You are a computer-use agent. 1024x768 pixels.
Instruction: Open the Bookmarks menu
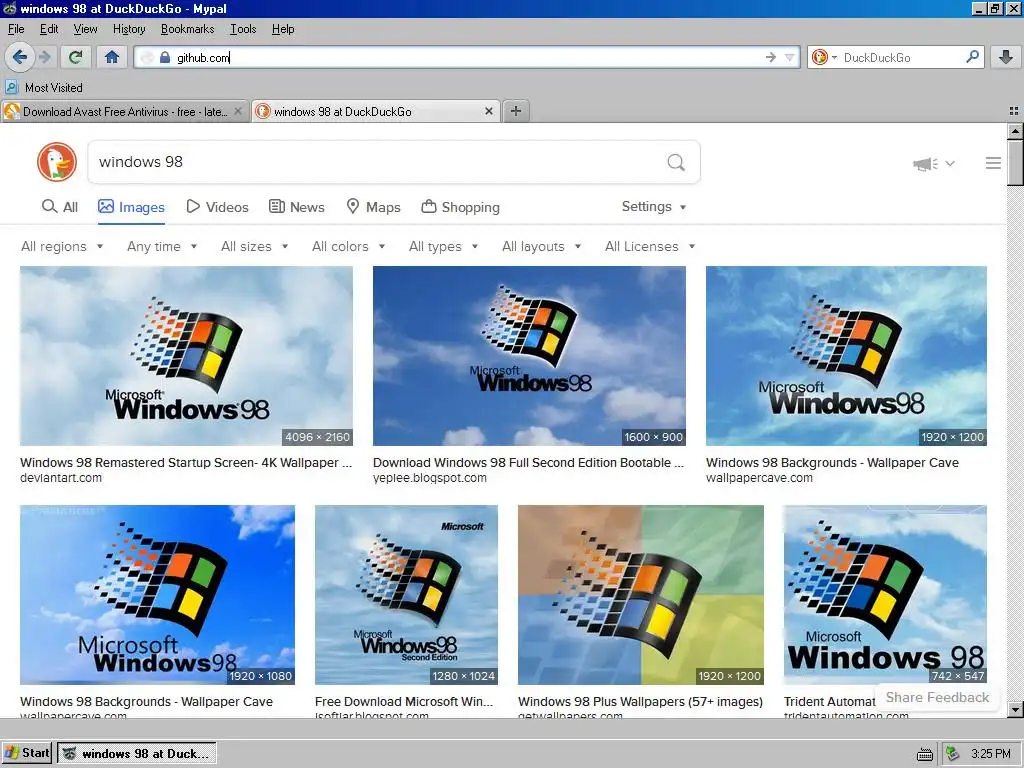(187, 29)
